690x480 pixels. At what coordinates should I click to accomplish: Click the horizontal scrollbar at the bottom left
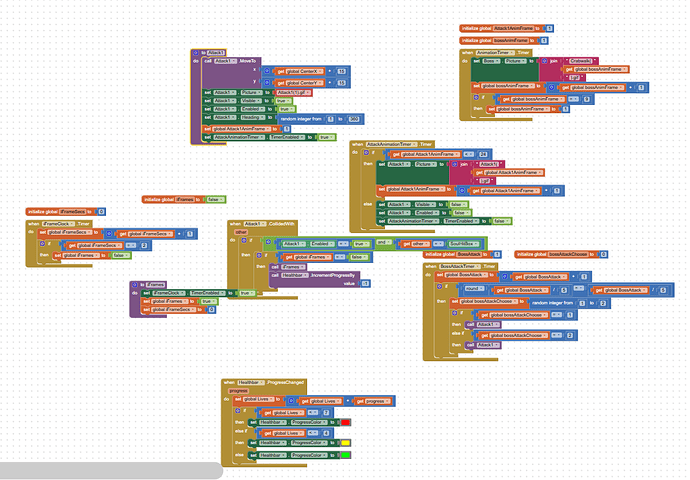click(110, 471)
